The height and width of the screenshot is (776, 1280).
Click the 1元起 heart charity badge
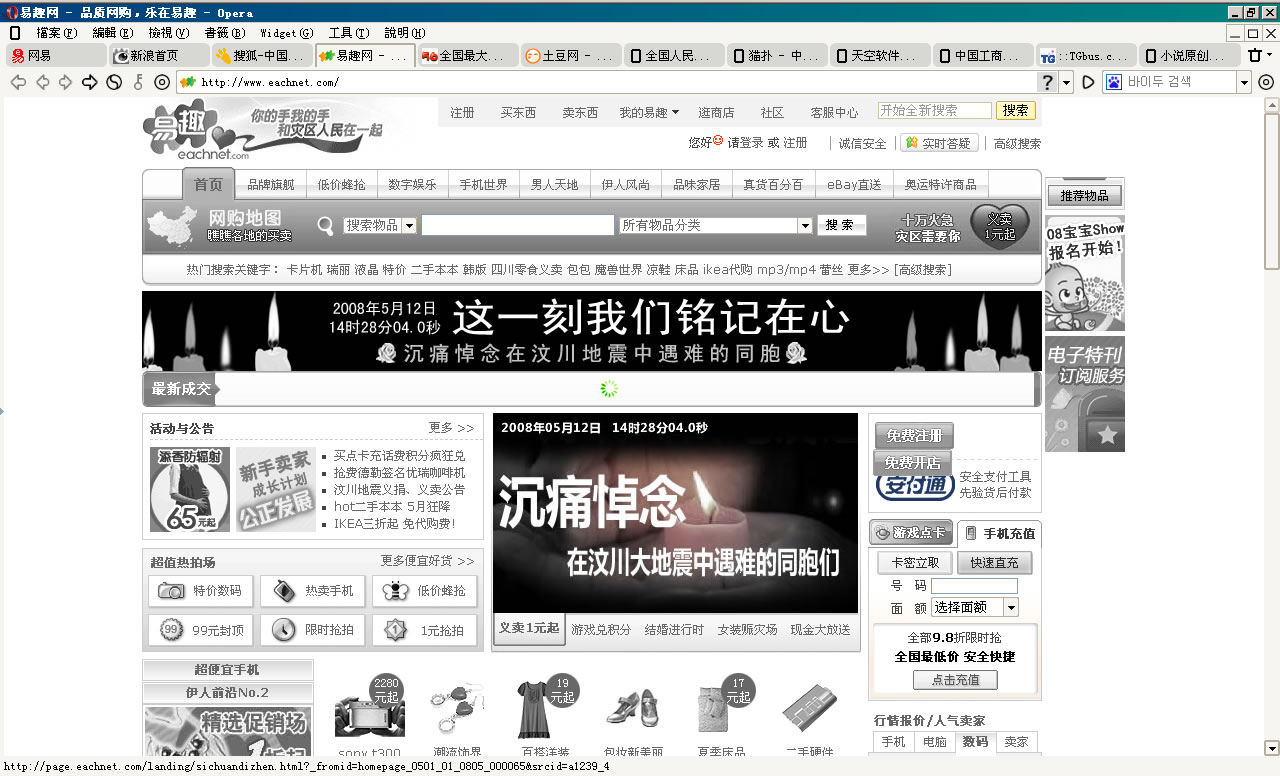tap(999, 226)
